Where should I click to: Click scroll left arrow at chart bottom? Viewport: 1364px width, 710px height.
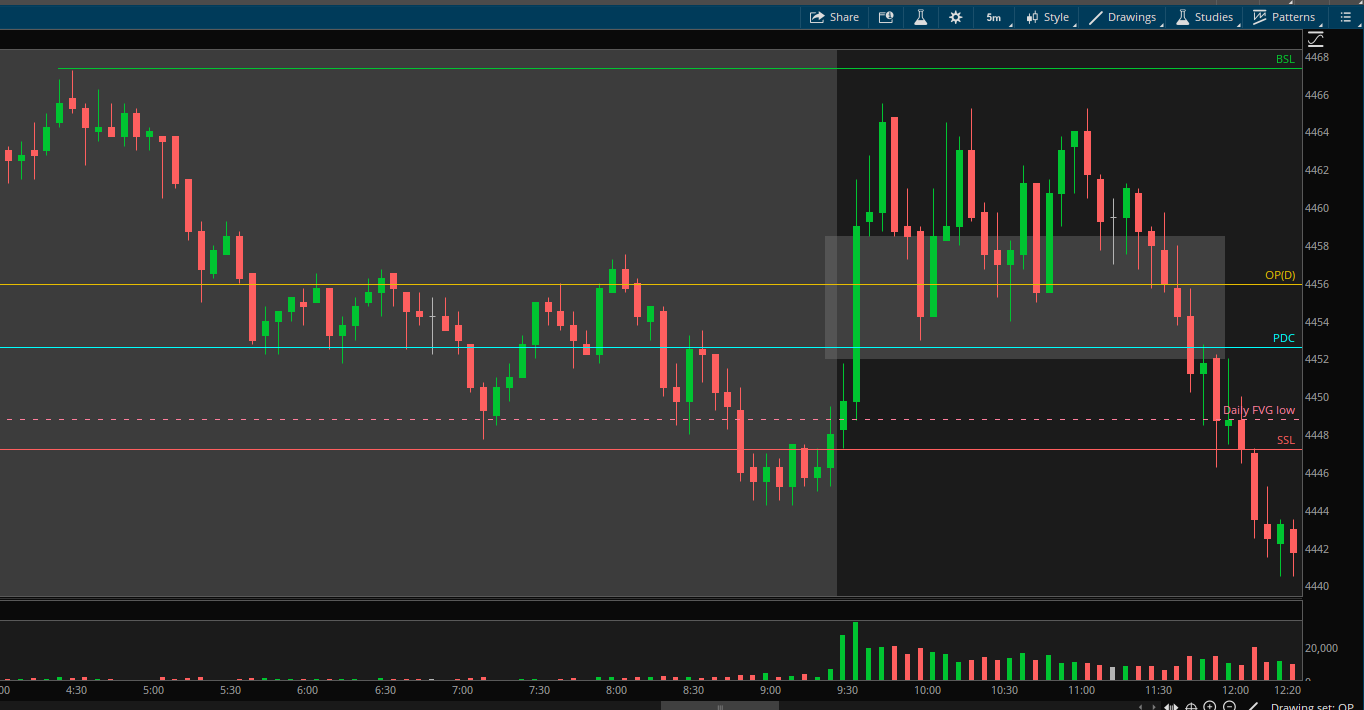1140,706
